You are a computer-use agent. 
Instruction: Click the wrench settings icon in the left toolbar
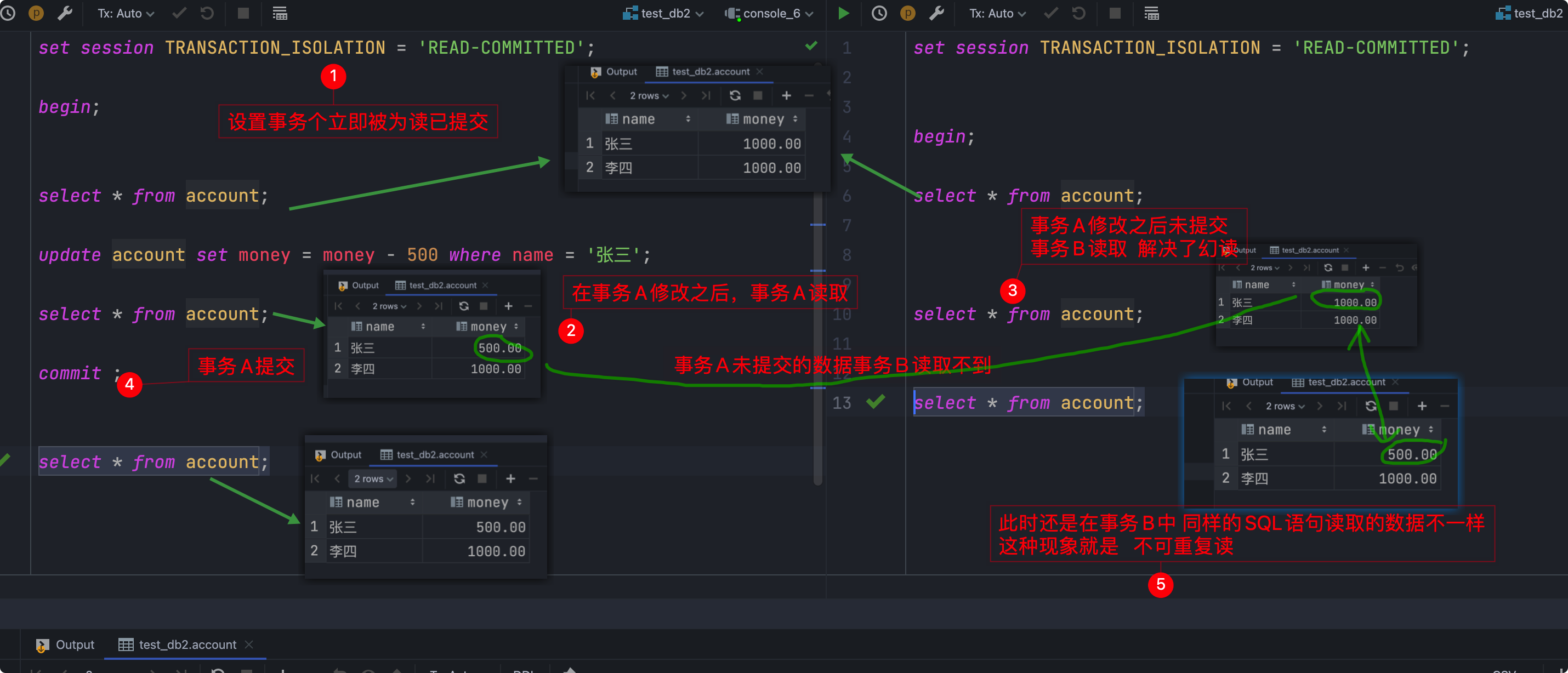point(65,13)
